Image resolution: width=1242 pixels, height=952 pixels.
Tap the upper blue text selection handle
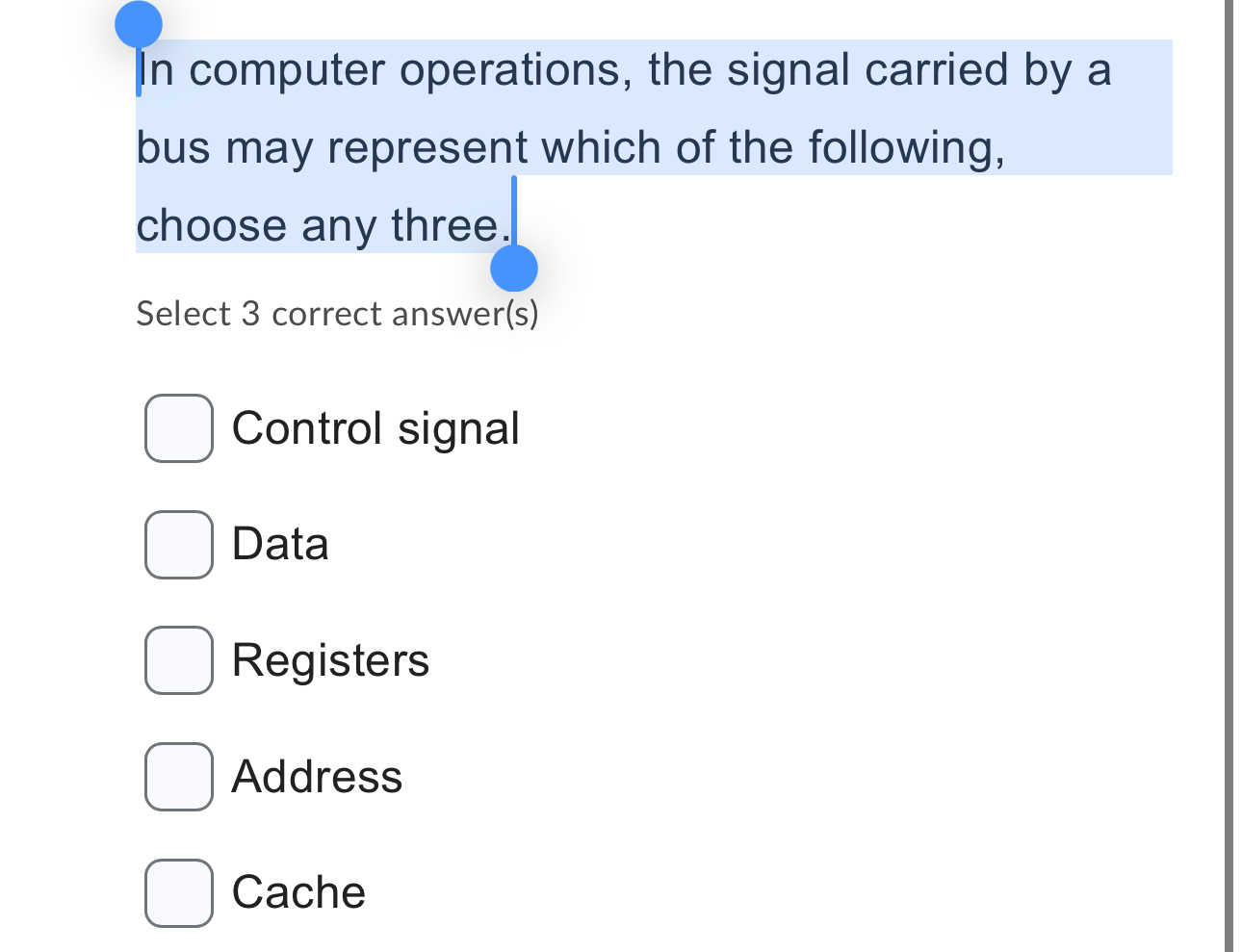click(138, 24)
